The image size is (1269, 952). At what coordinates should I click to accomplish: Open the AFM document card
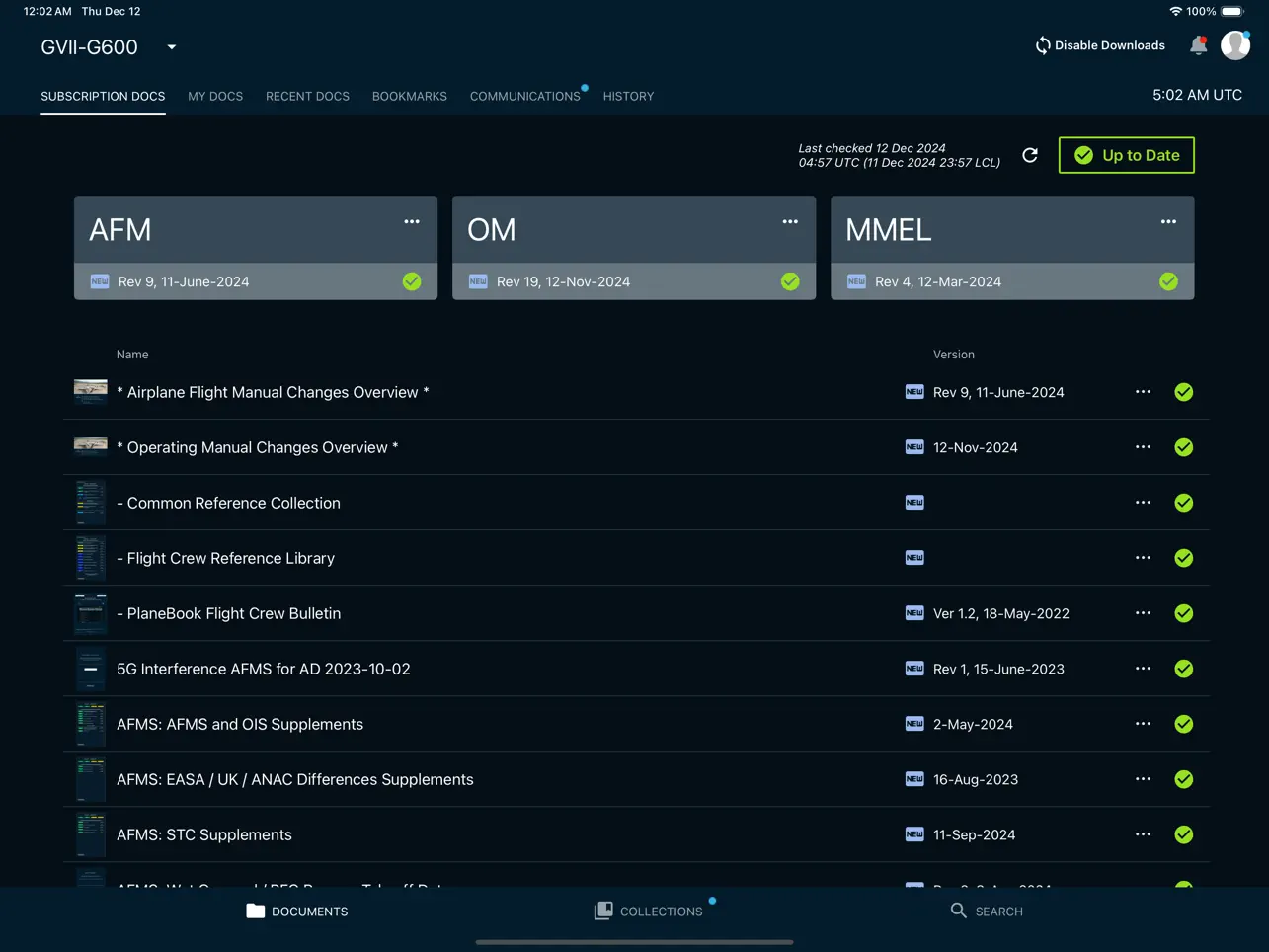point(256,248)
